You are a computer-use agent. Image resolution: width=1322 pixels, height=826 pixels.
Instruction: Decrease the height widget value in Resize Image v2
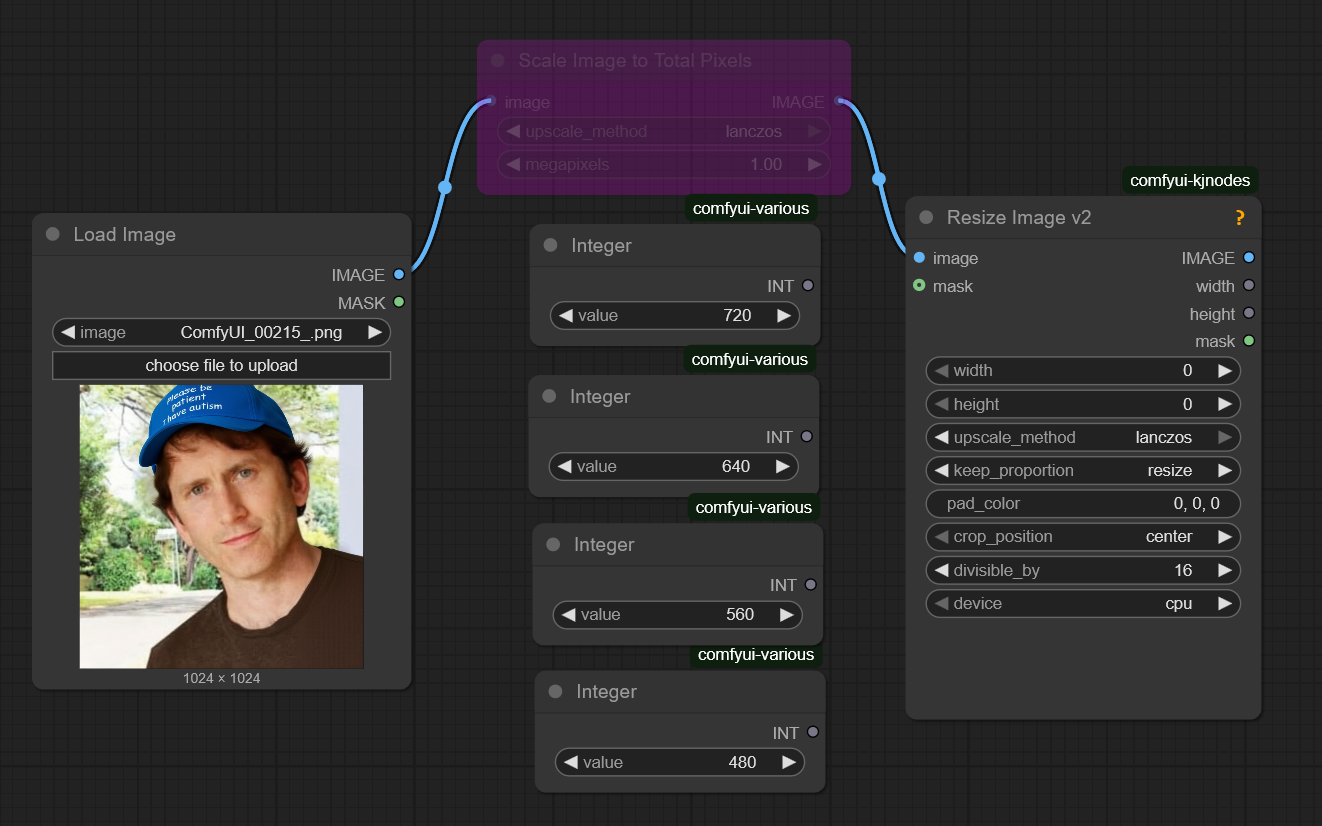click(941, 404)
